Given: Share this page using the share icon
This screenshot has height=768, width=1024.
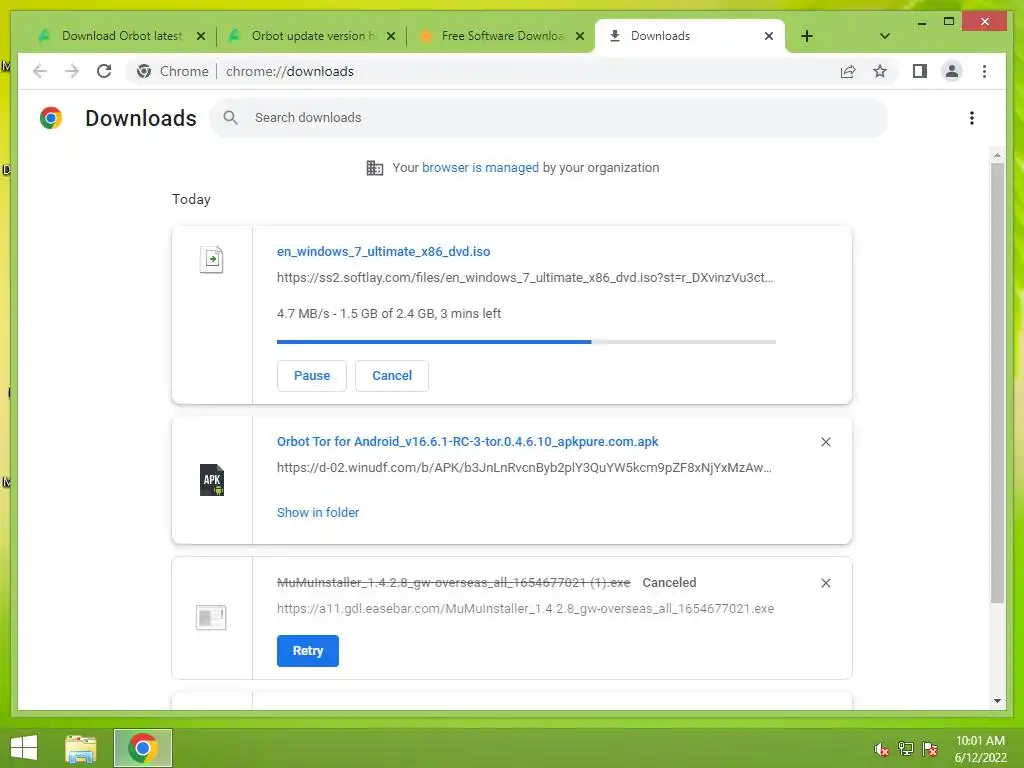Looking at the screenshot, I should point(848,71).
